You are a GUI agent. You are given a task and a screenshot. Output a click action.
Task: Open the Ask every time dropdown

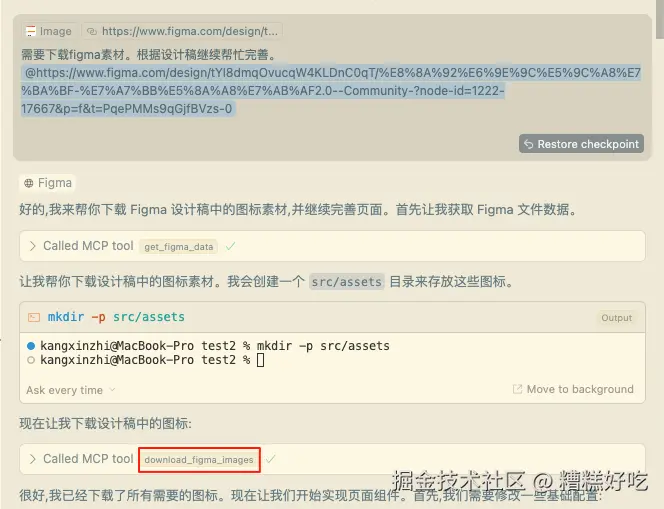click(71, 390)
